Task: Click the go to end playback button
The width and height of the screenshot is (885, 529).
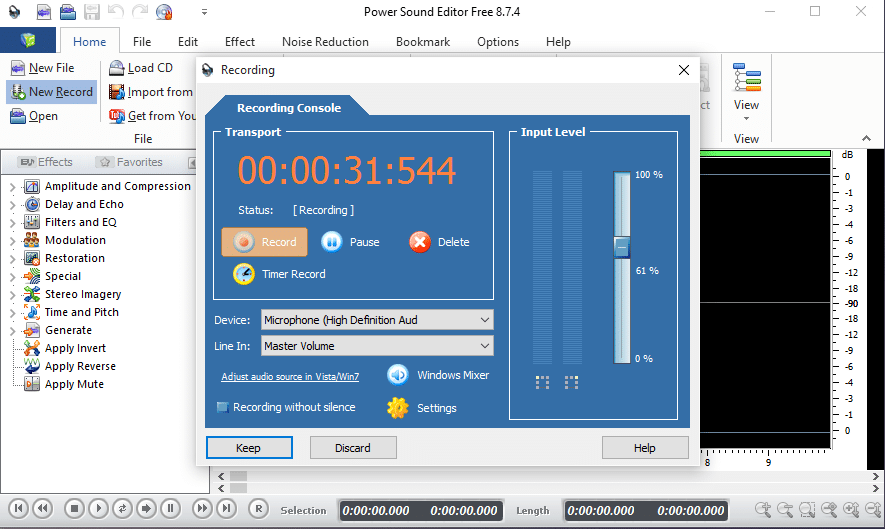Action: [226, 509]
